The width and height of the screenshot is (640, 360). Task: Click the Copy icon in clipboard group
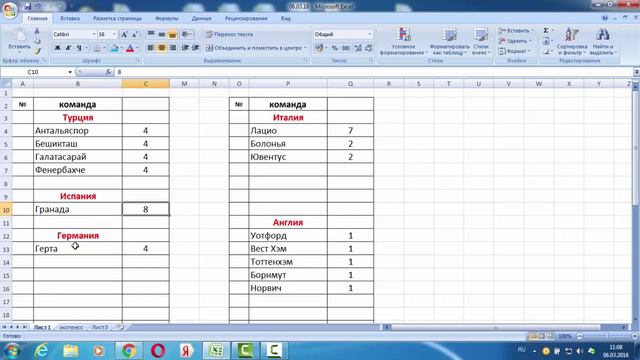(x=37, y=41)
